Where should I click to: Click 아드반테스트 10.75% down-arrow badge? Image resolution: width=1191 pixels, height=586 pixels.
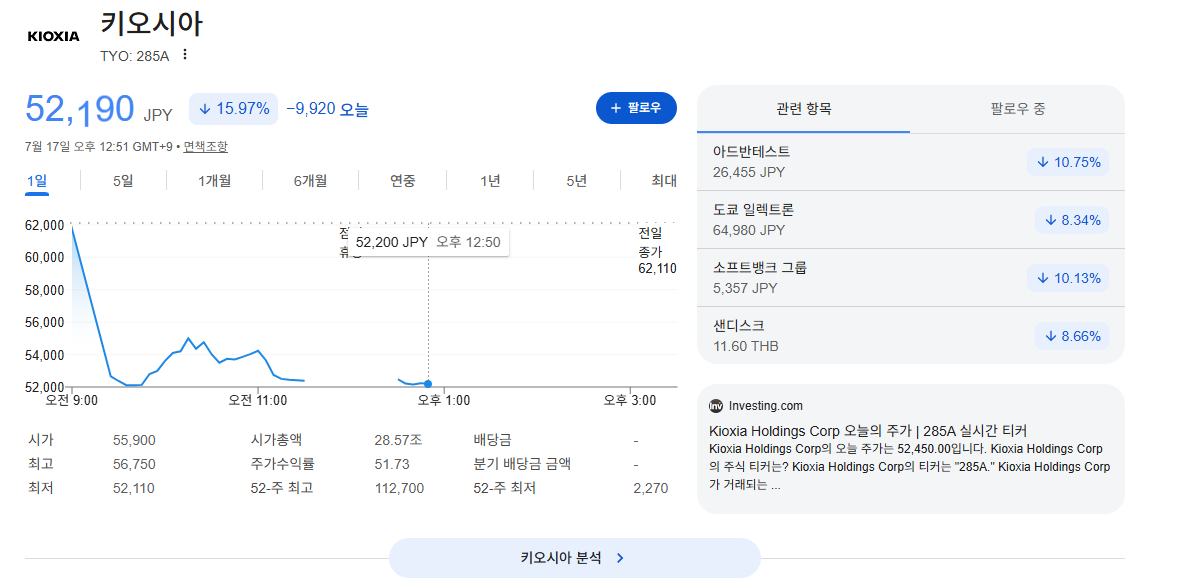pos(1068,162)
